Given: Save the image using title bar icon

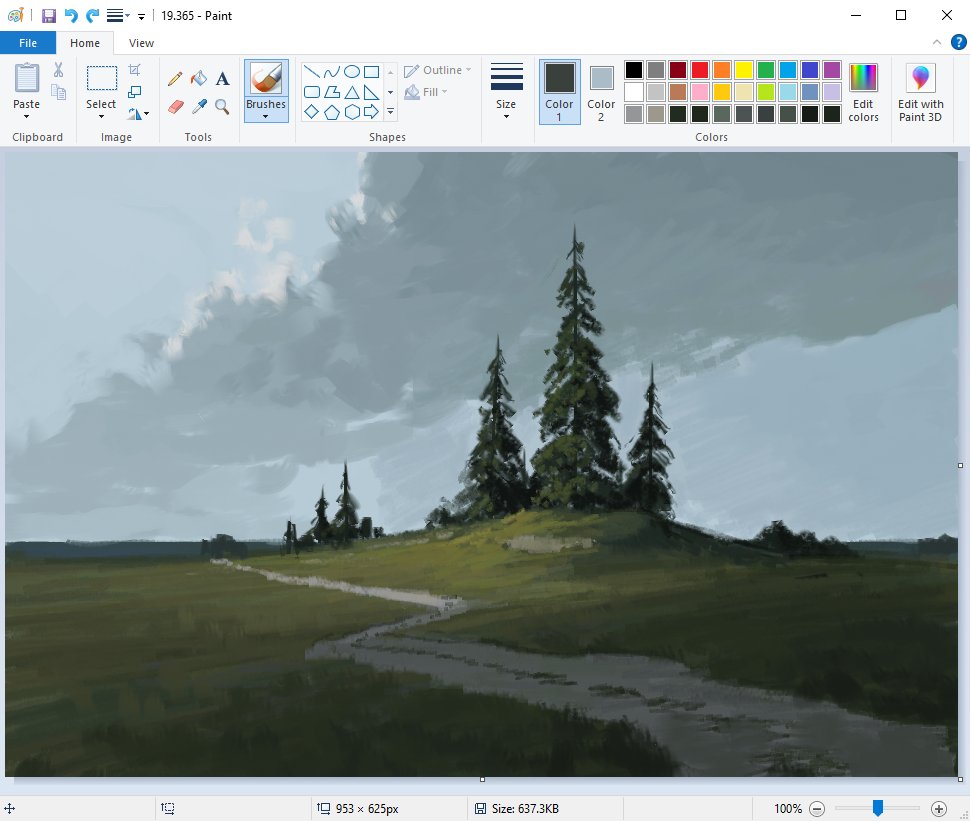Looking at the screenshot, I should [49, 15].
